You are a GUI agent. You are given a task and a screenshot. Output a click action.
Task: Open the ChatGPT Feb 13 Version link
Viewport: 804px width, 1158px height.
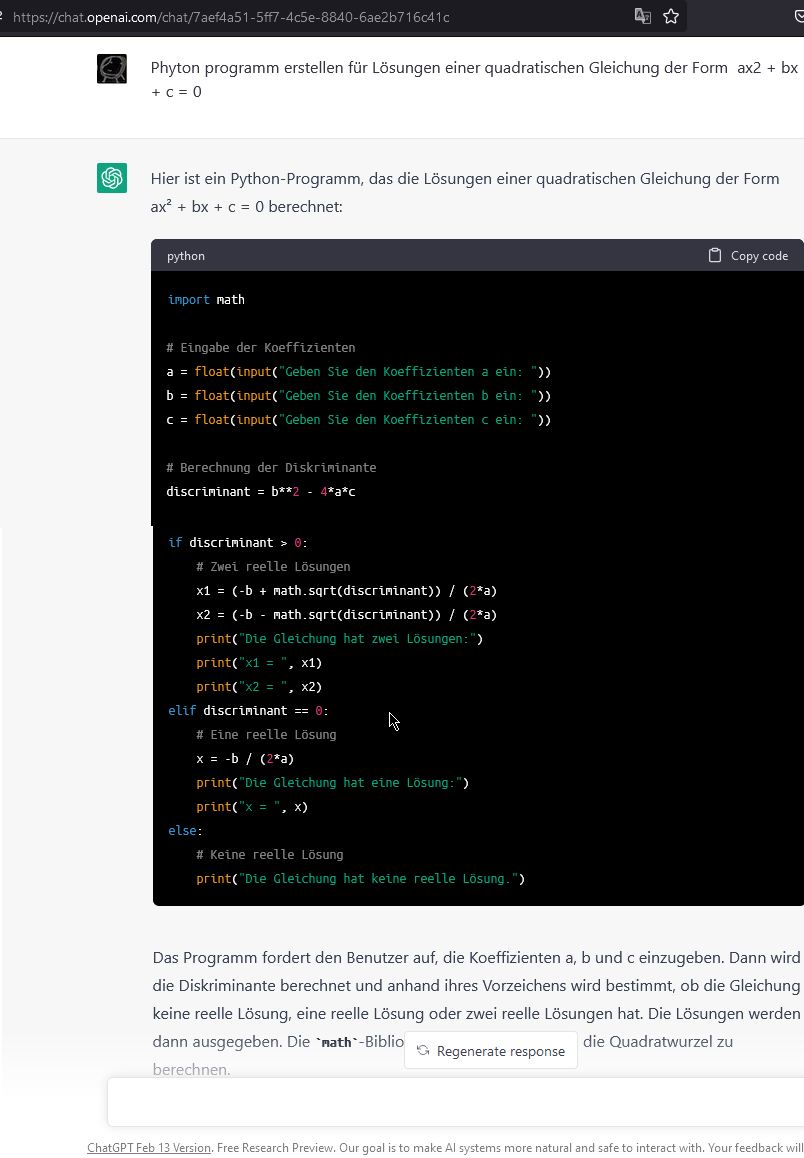(148, 1148)
